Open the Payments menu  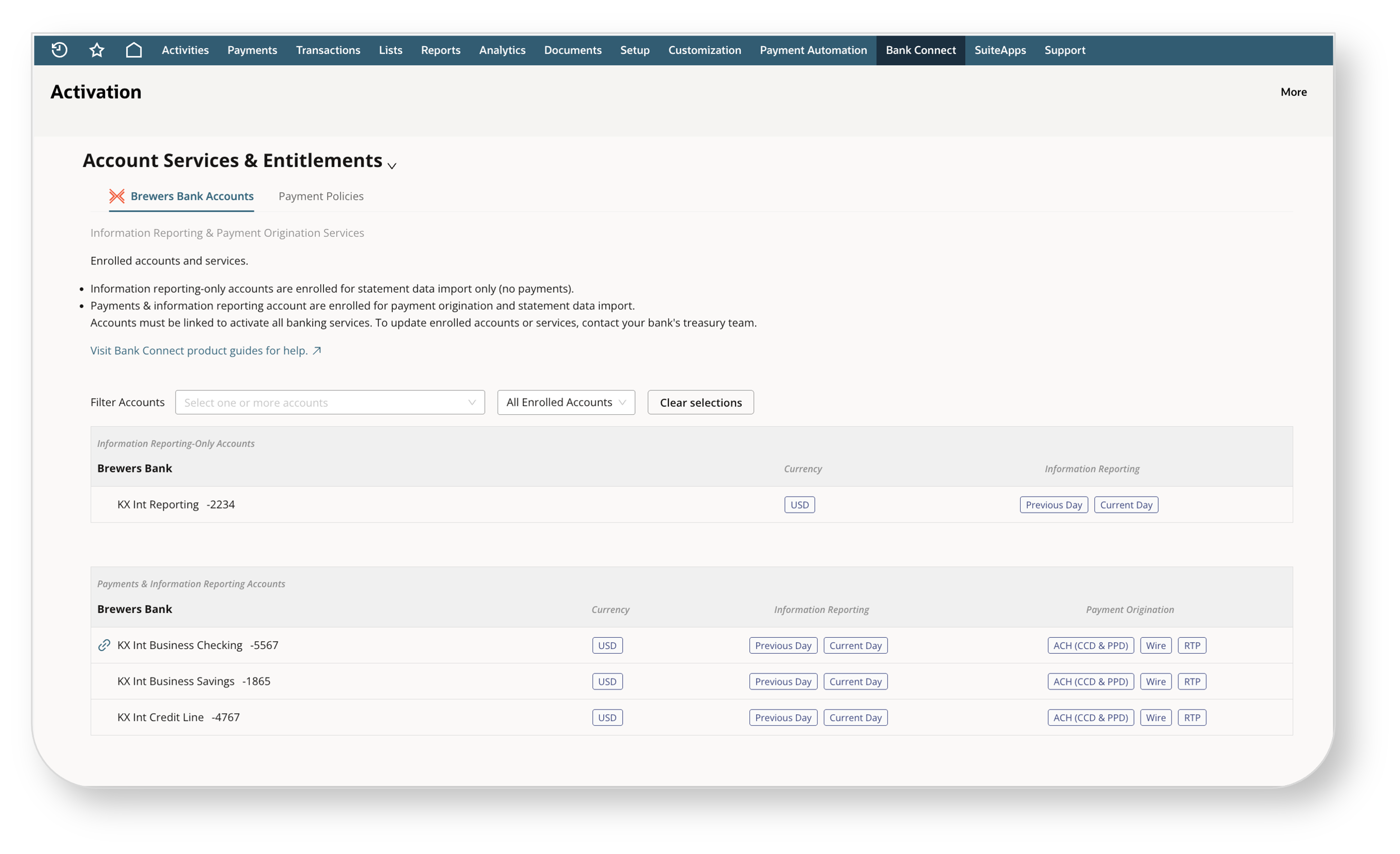pyautogui.click(x=252, y=50)
